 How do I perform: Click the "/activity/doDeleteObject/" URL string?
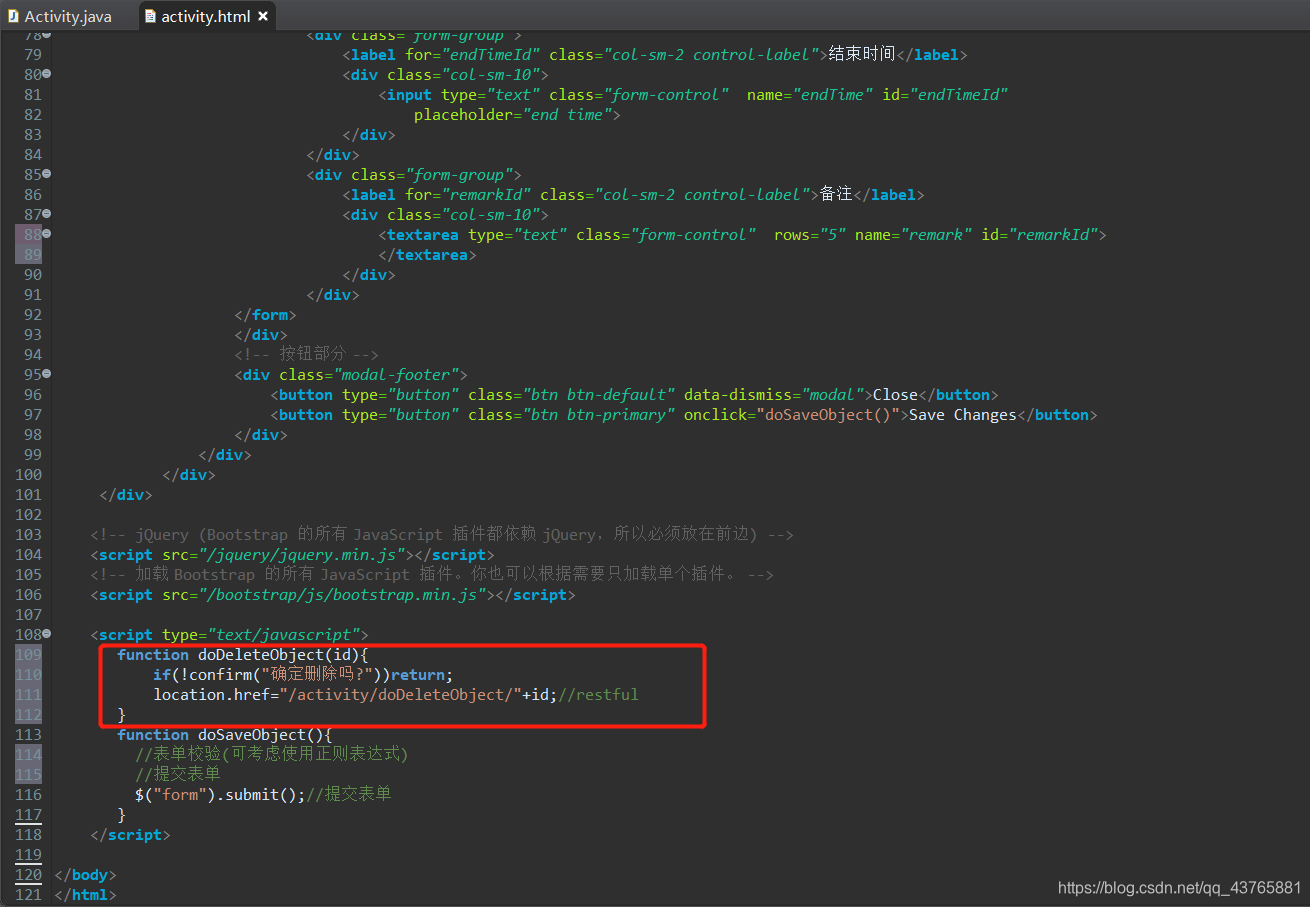pos(401,695)
